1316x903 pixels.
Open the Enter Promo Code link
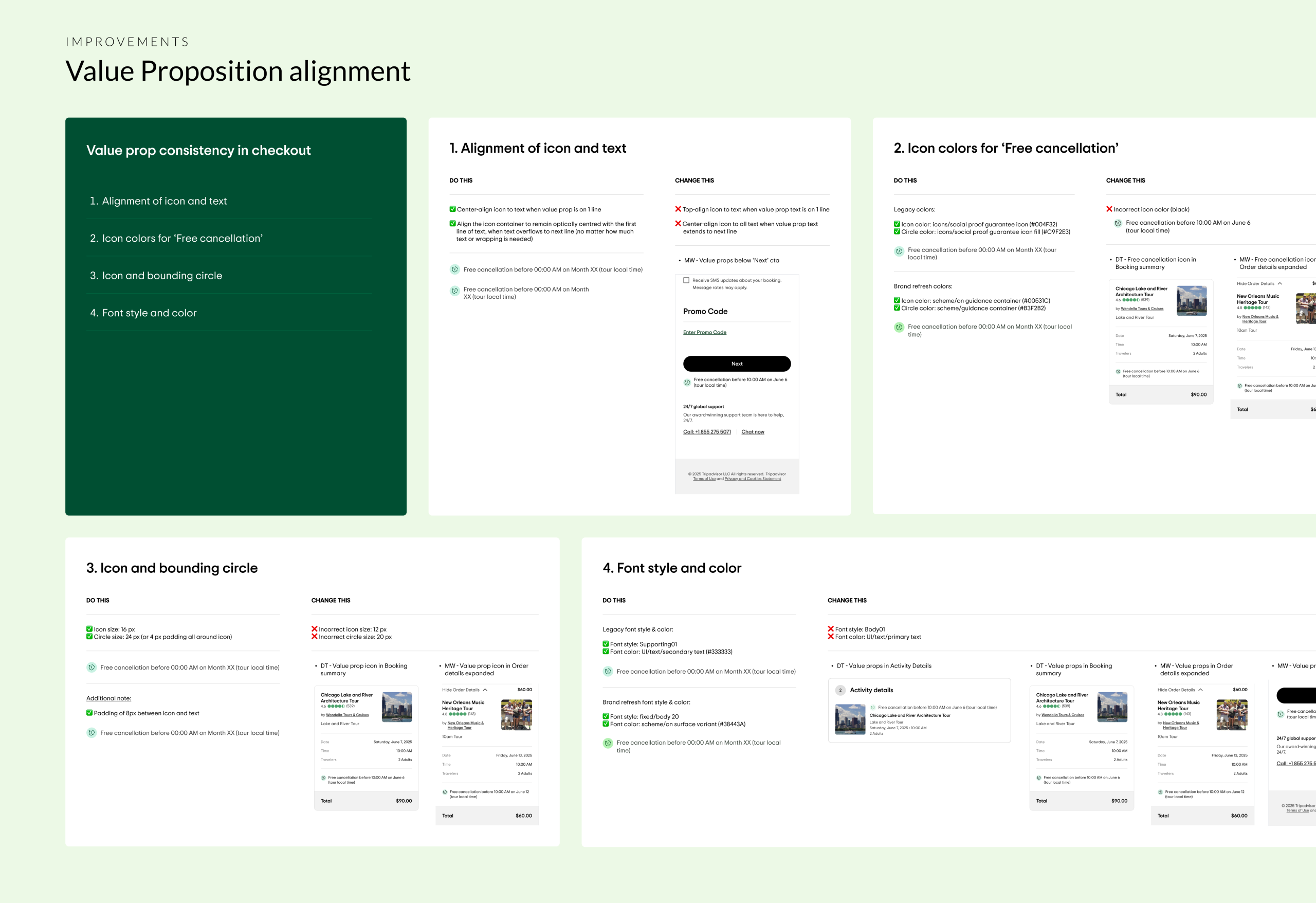(704, 333)
